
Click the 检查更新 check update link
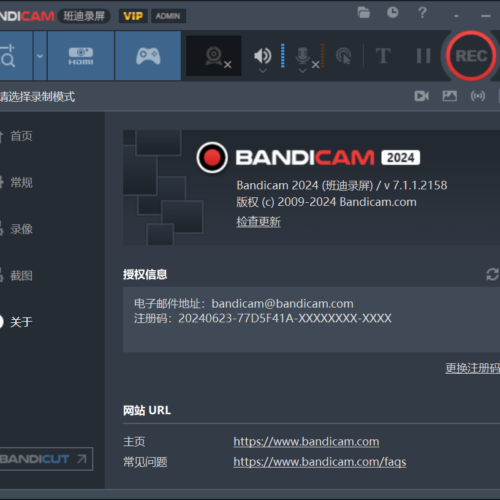(x=258, y=222)
